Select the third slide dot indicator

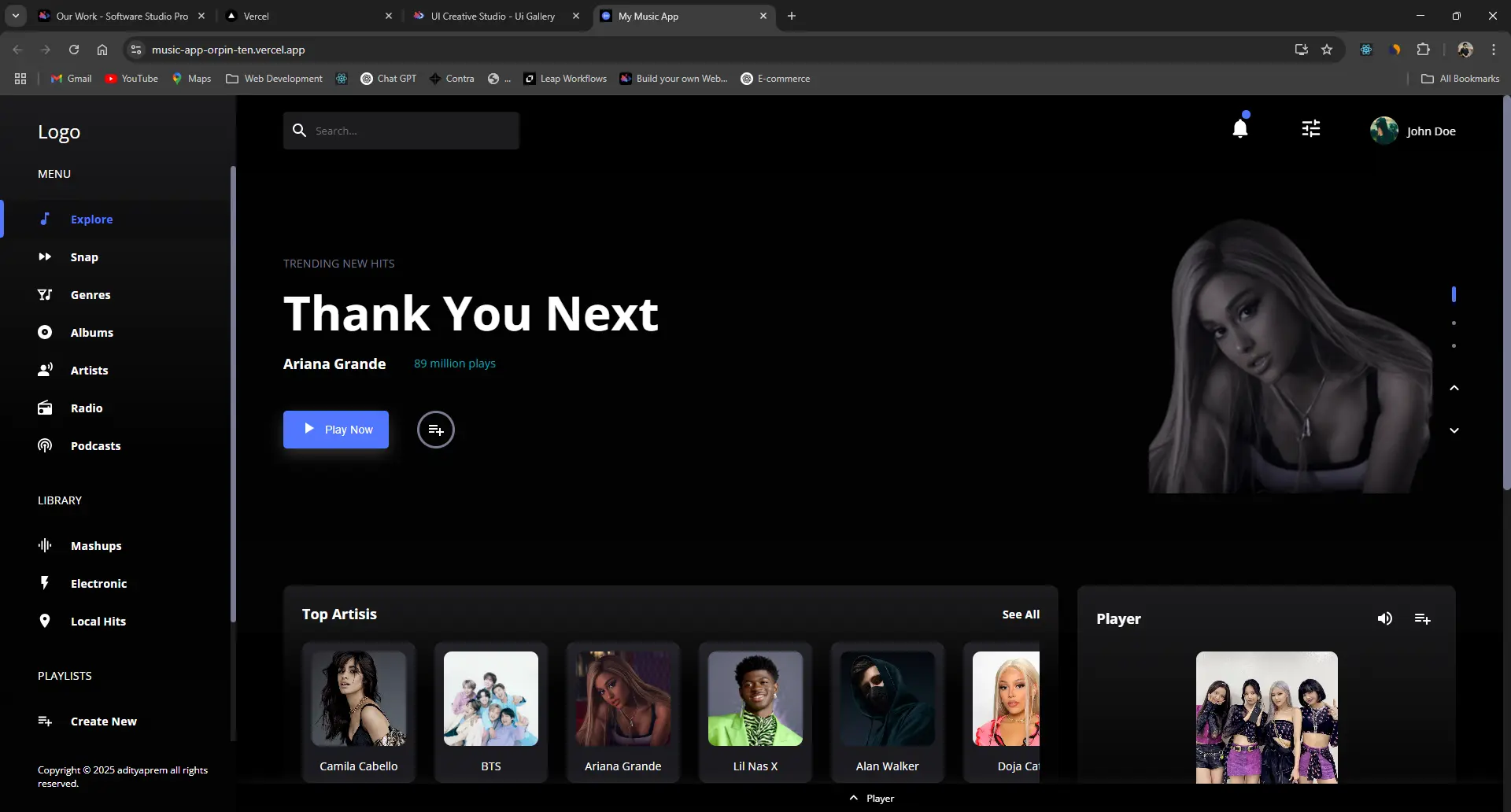coord(1454,345)
